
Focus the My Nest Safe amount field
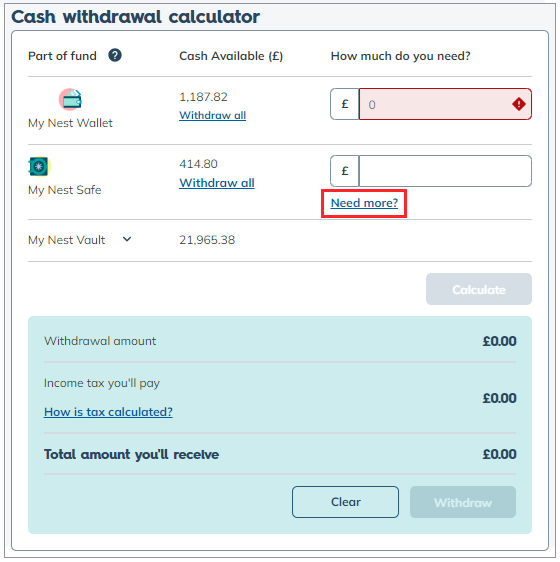pyautogui.click(x=445, y=171)
